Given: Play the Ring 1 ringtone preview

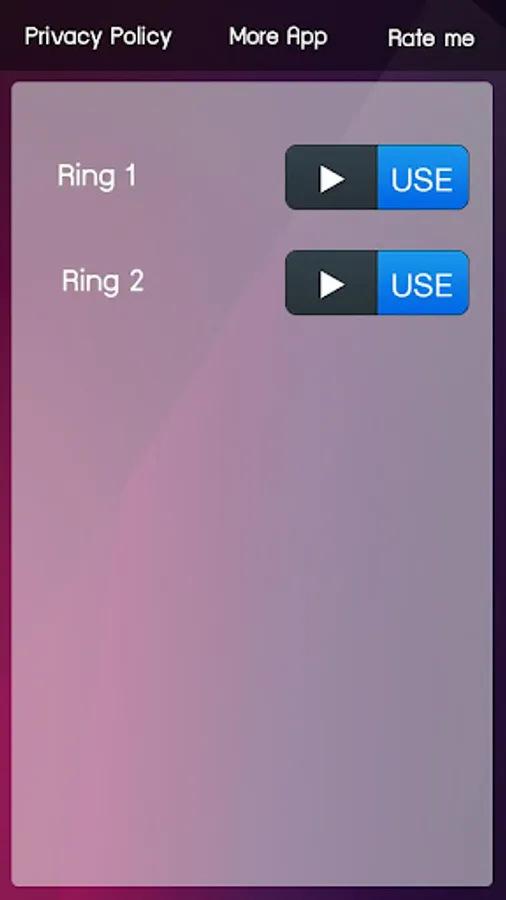Looking at the screenshot, I should click(x=332, y=177).
